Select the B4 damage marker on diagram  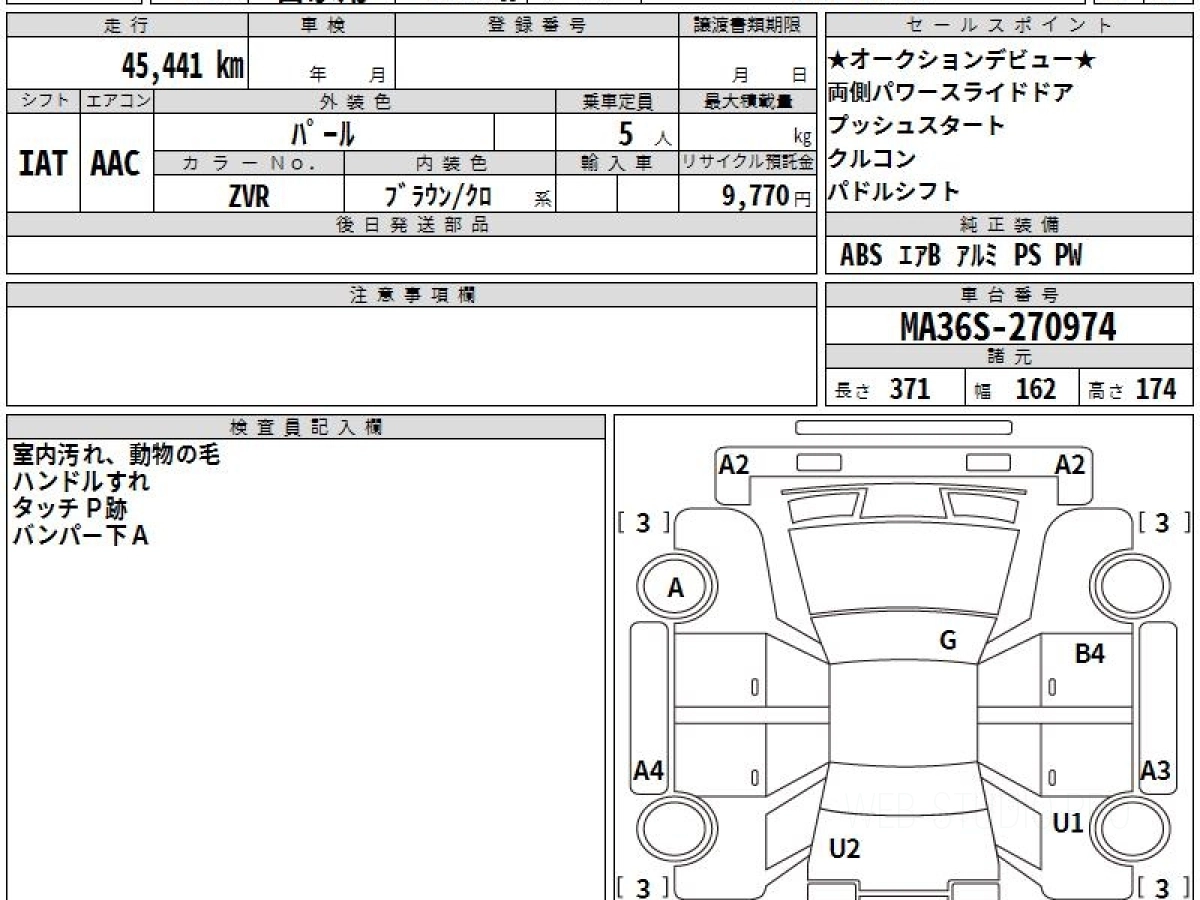pos(1089,655)
